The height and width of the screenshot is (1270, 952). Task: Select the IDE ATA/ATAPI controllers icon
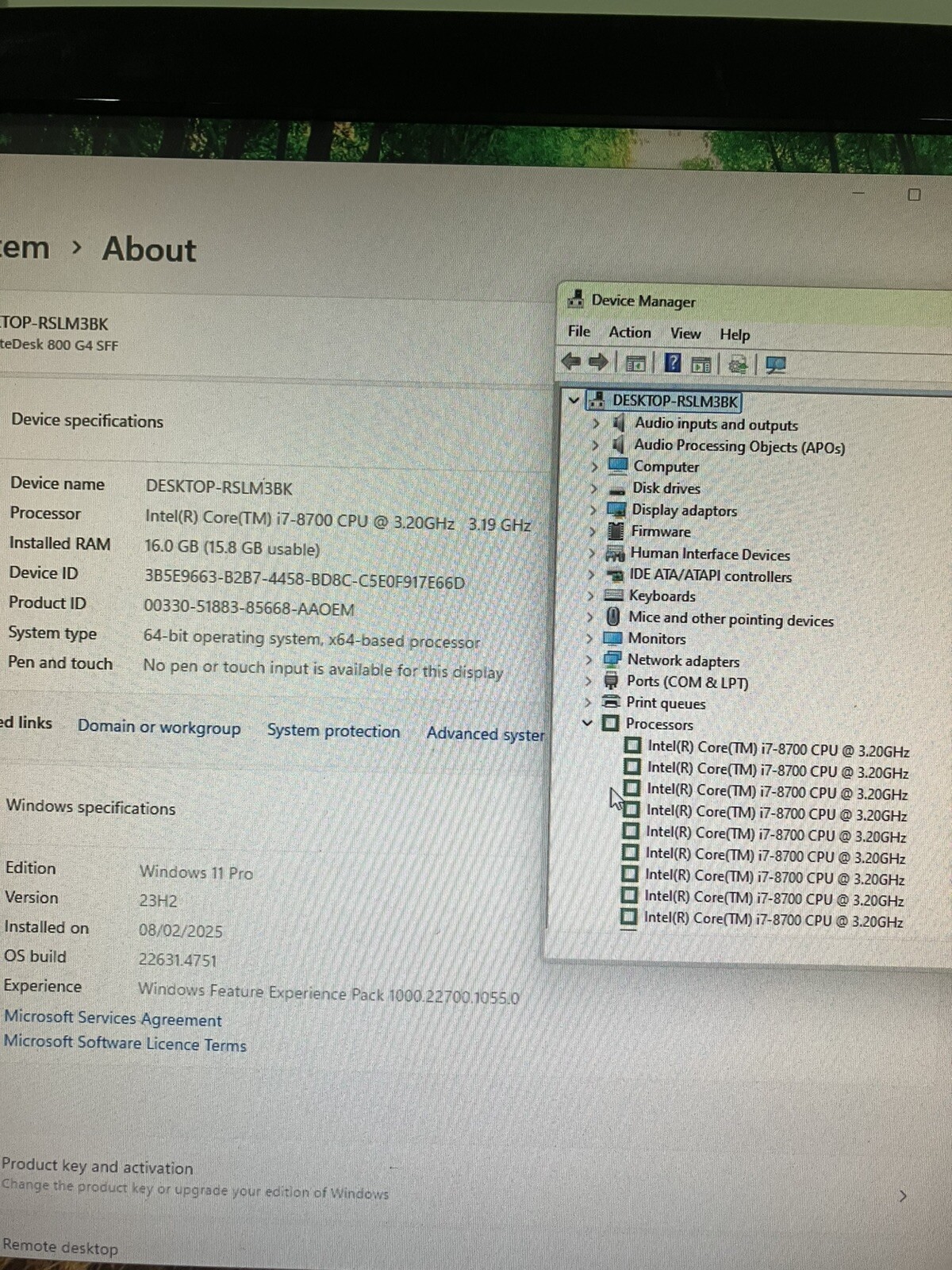(x=615, y=574)
